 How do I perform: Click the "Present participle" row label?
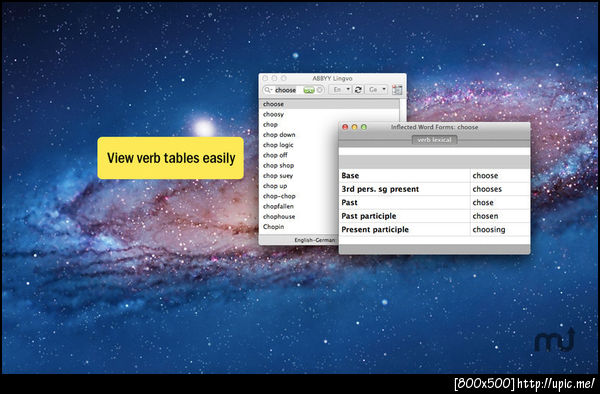[375, 230]
